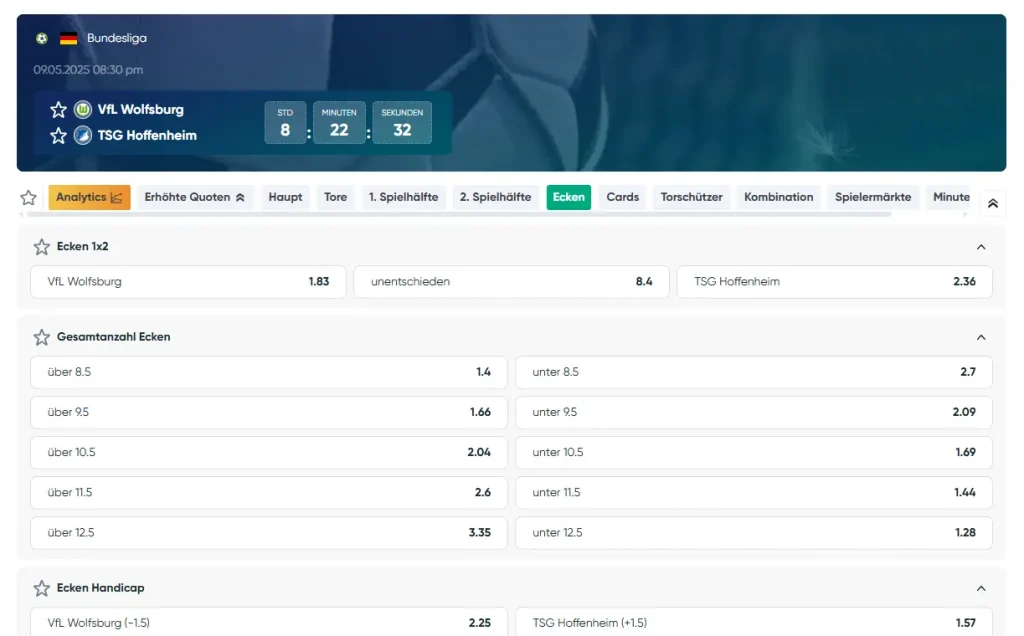Click the soccer ball sport icon
The height and width of the screenshot is (636, 1024).
click(42, 39)
